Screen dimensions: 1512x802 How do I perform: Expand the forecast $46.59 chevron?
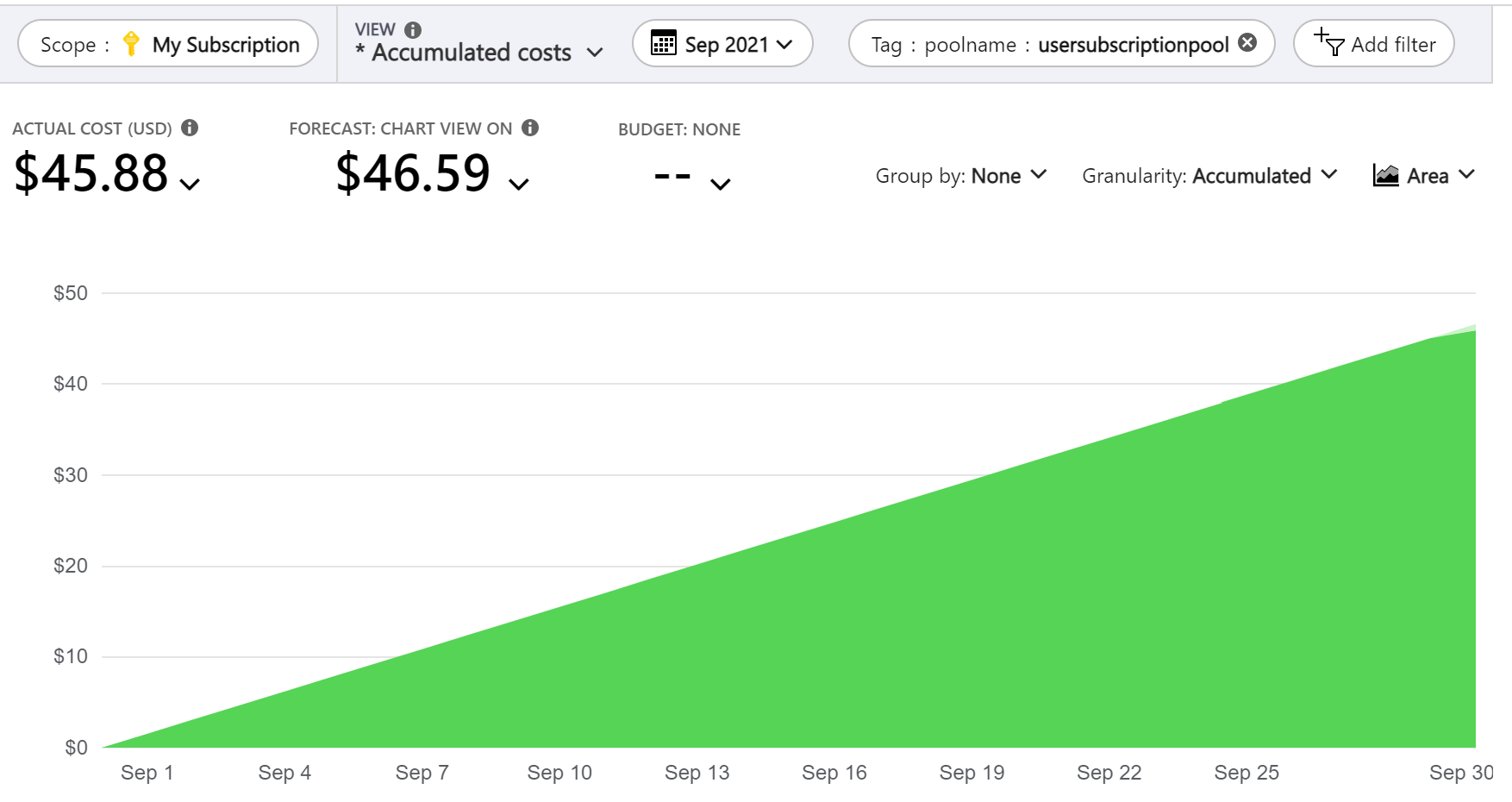click(x=518, y=184)
